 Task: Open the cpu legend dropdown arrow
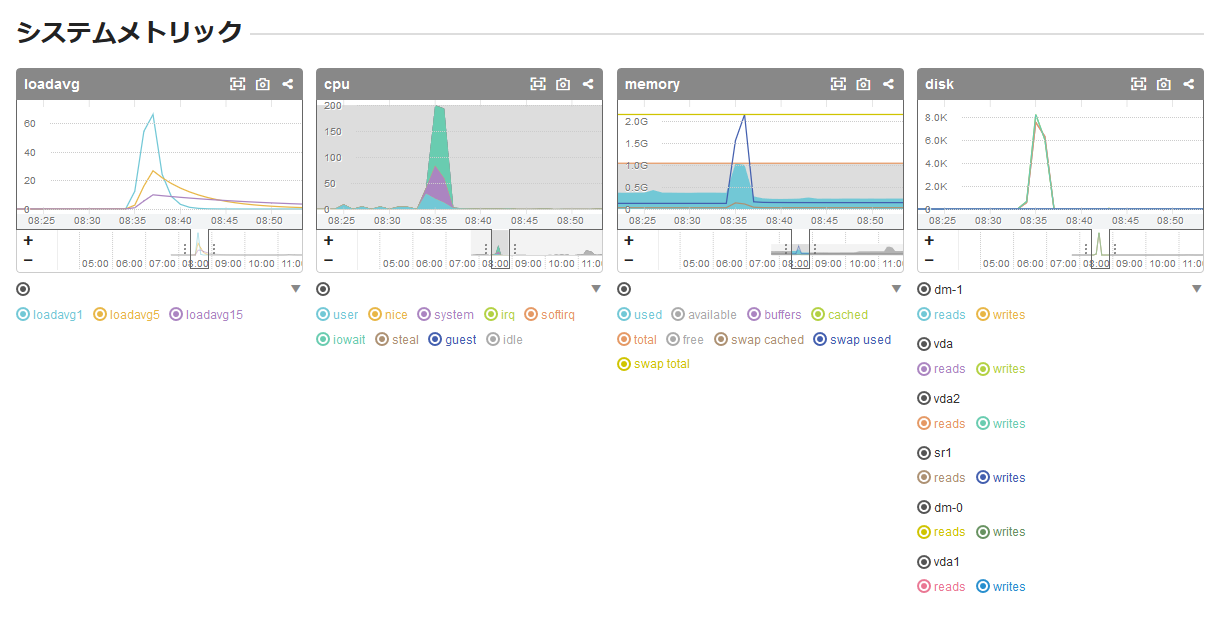tap(596, 289)
